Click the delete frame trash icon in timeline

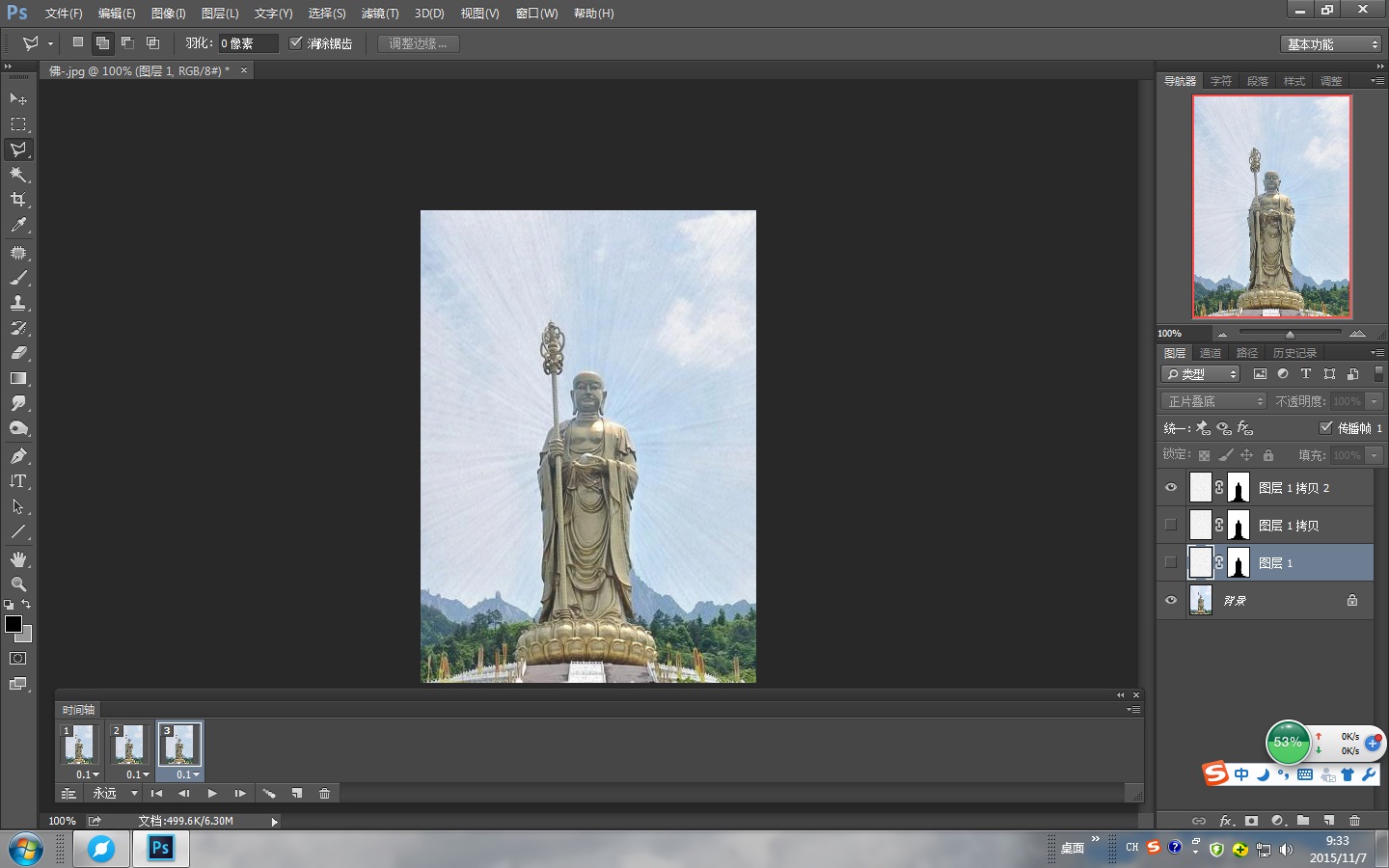(325, 794)
